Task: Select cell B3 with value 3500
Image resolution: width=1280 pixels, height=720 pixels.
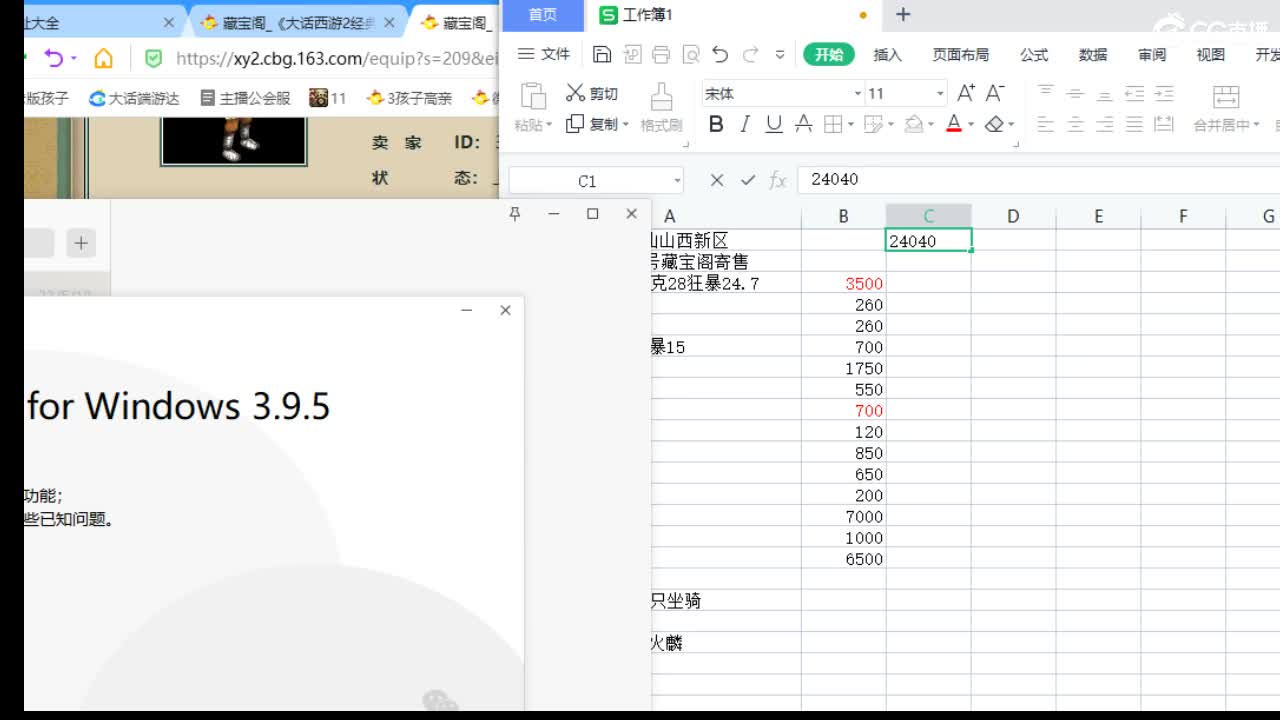Action: point(844,284)
